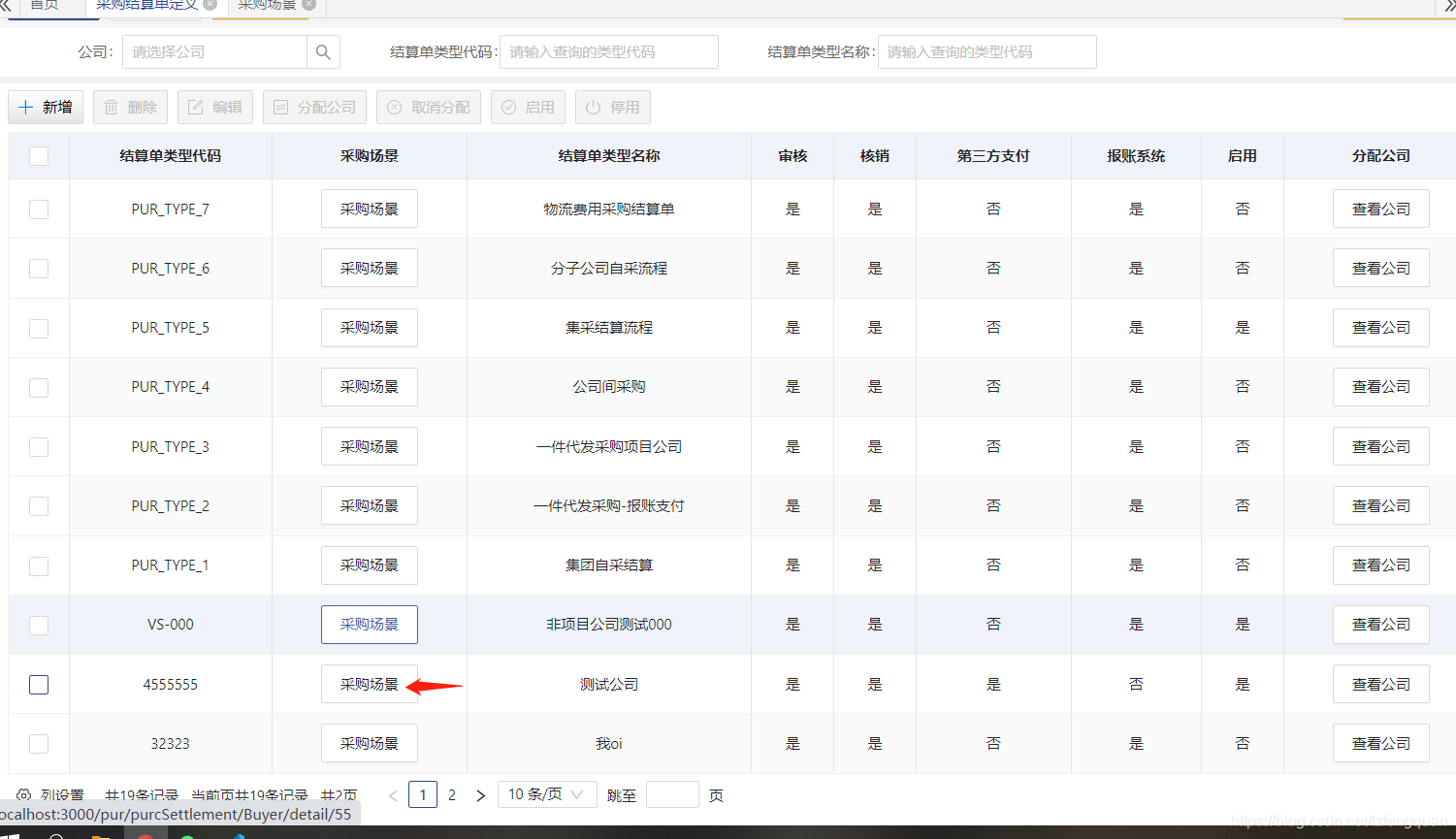Click 查看公司 for 4555555 row
The image size is (1456, 839).
tap(1381, 684)
